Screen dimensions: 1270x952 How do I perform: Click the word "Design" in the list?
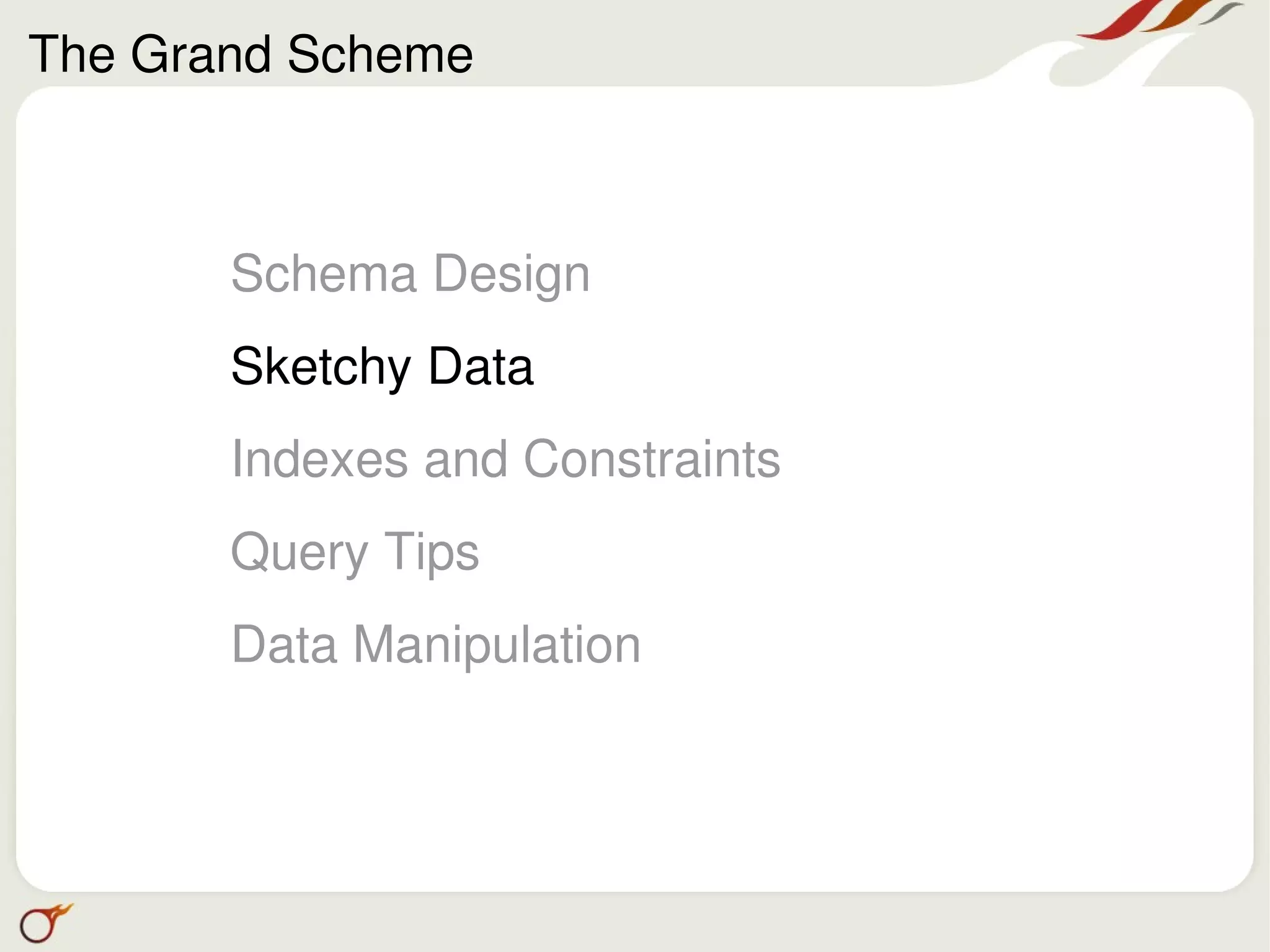click(512, 274)
